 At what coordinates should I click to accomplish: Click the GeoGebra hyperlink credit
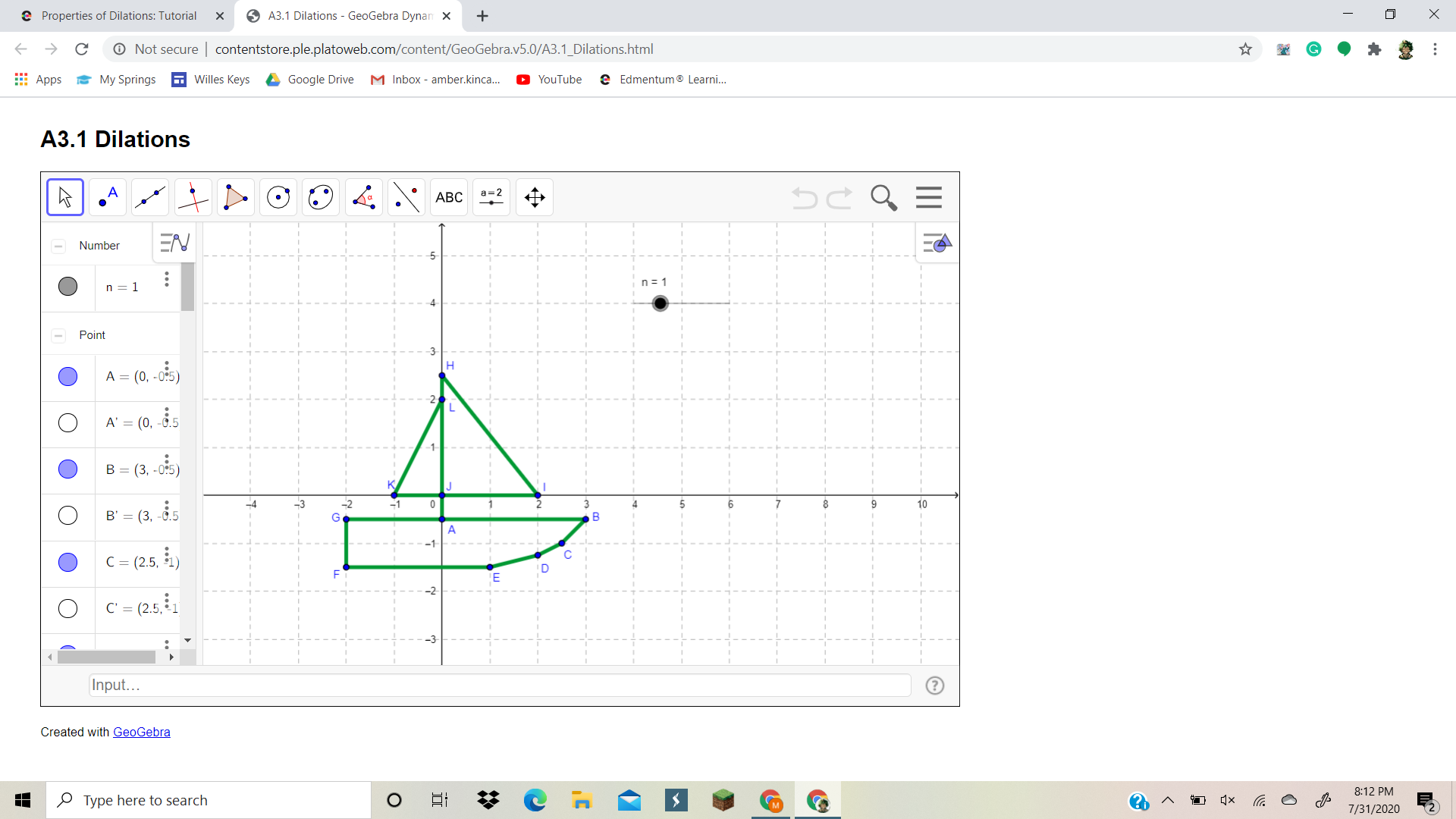141,731
